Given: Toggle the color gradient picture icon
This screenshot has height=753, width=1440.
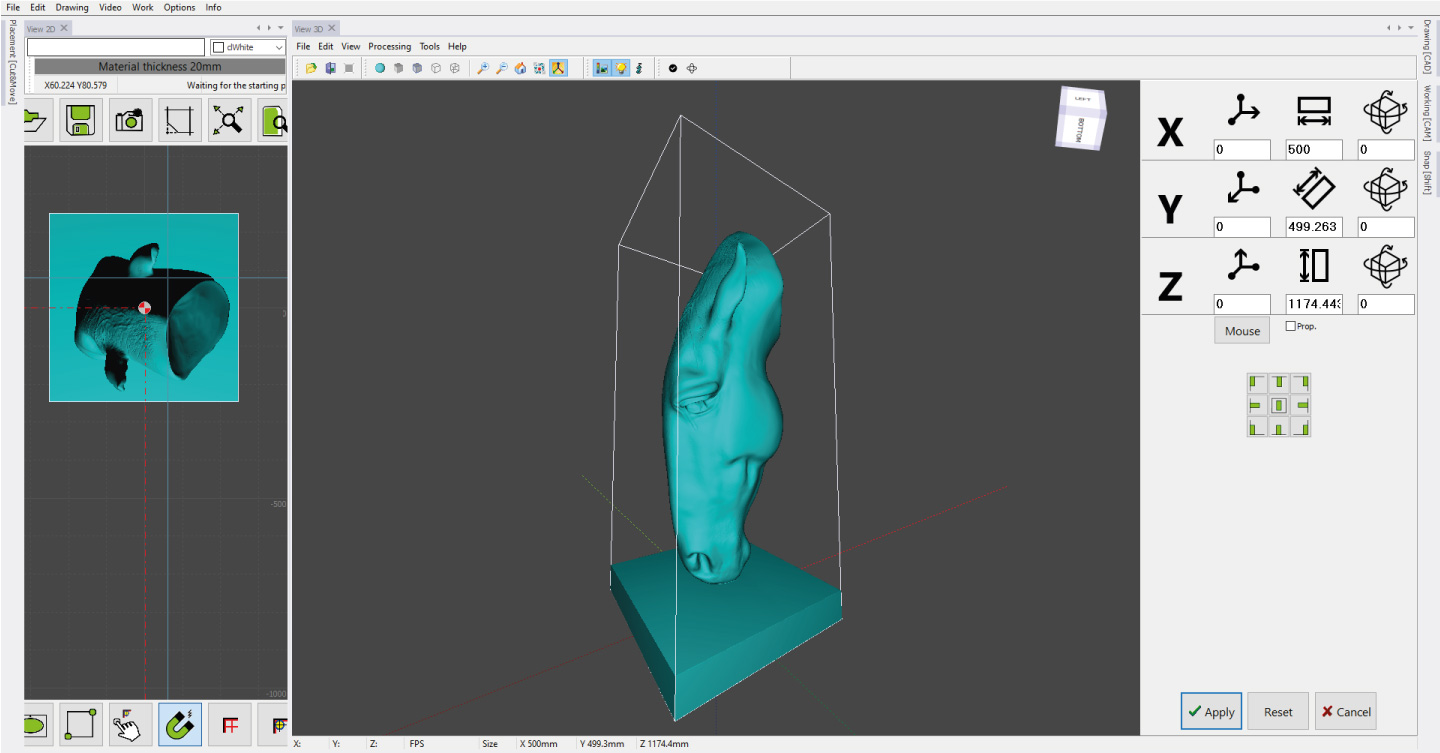Looking at the screenshot, I should tap(602, 68).
